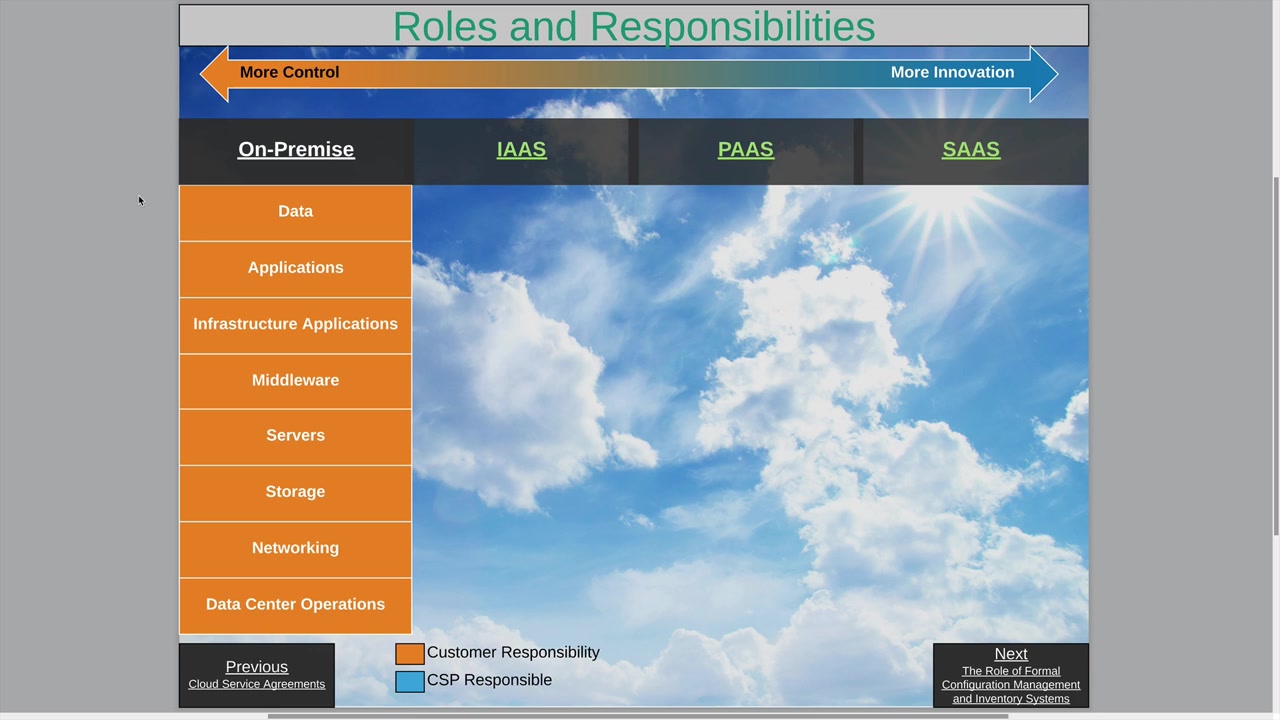Open the PAAS tab
The width and height of the screenshot is (1280, 720).
(746, 150)
